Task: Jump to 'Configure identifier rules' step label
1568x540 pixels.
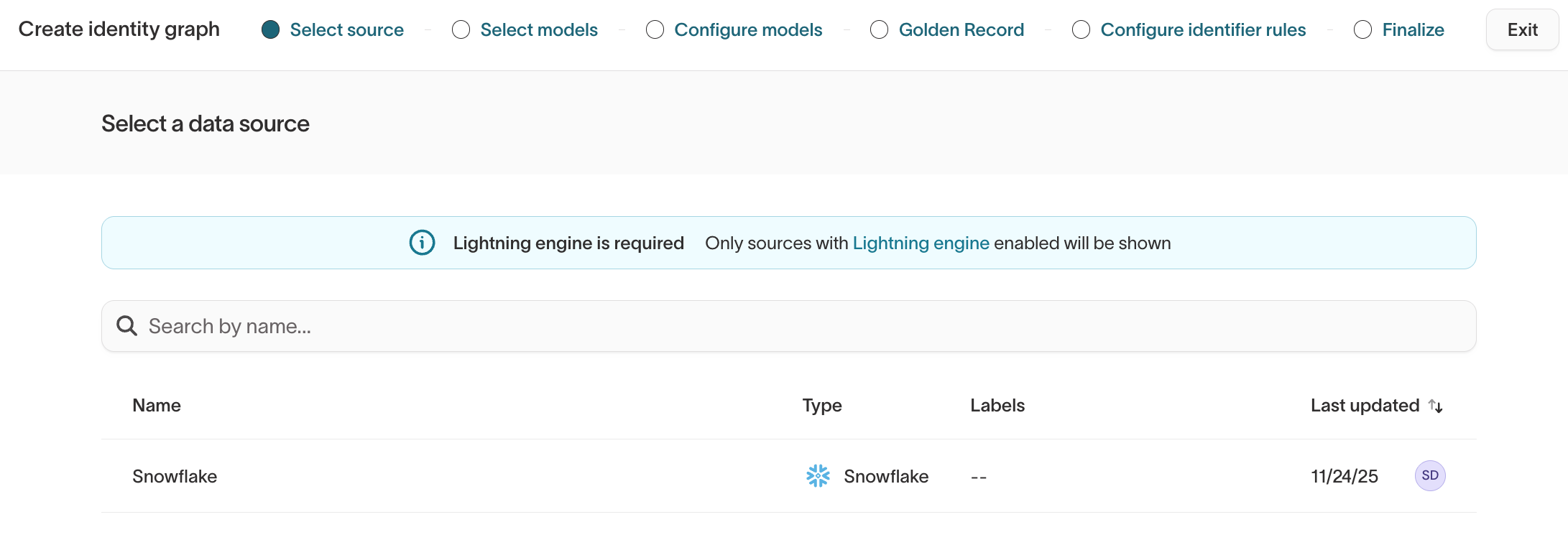Action: coord(1203,29)
